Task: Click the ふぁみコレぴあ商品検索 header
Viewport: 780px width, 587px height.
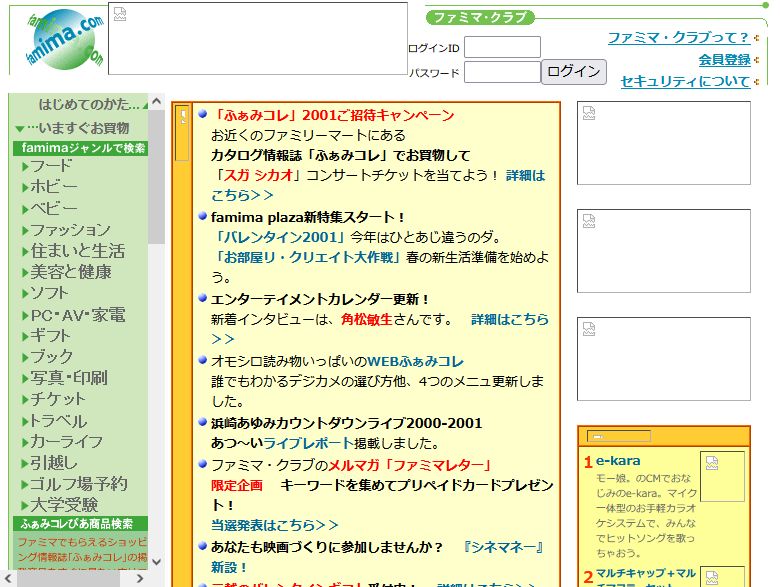Action: point(81,524)
